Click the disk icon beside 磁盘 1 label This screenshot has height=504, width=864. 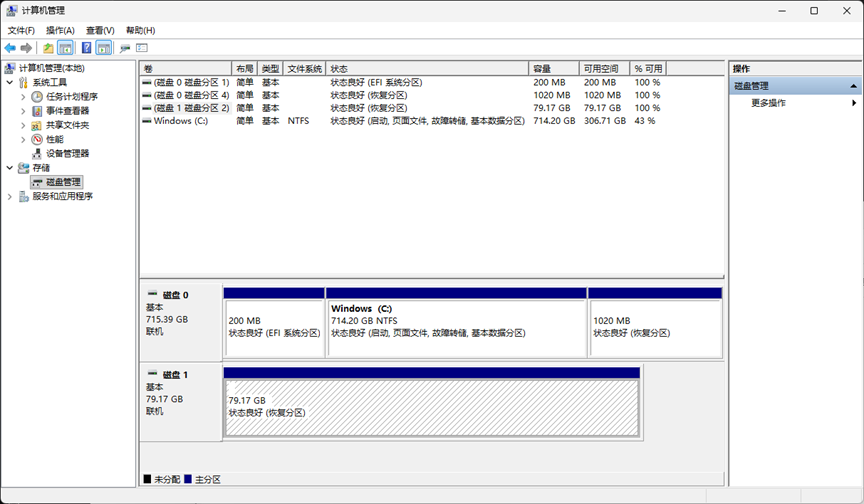coord(153,374)
